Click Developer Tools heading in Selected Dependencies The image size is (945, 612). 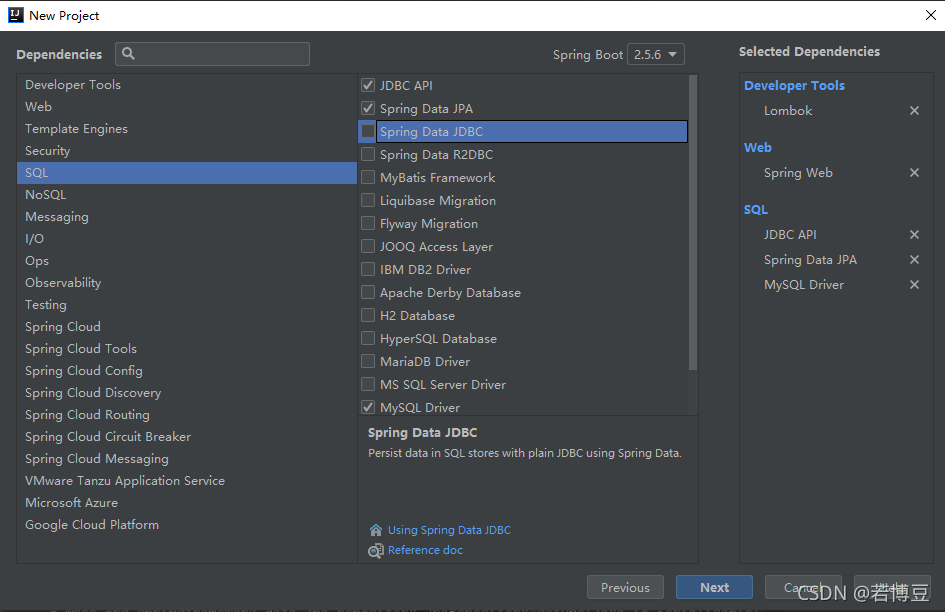(794, 86)
